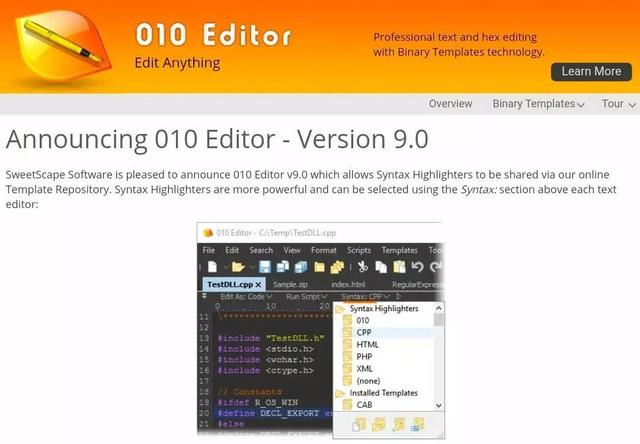Click the template icon with arrow in popup footer
Image resolution: width=640 pixels, height=444 pixels.
(x=398, y=425)
